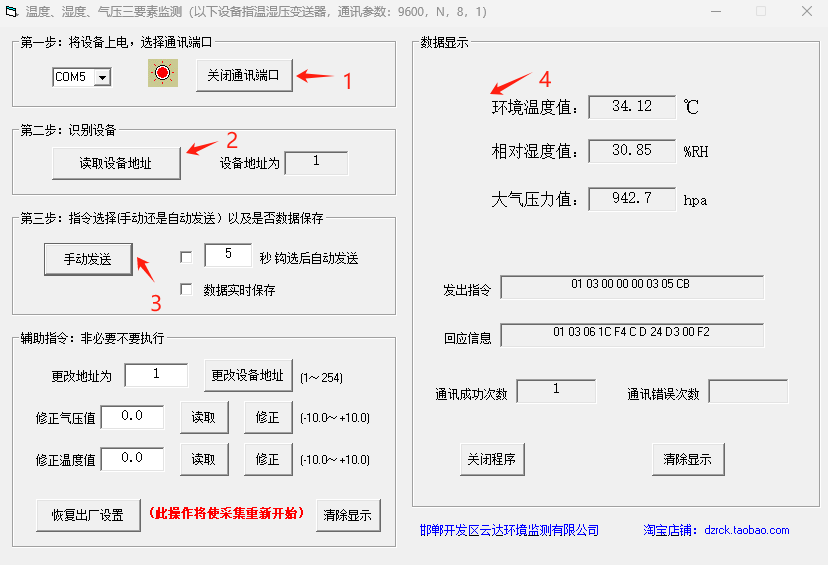Click the 修正气压值 input field
This screenshot has height=565, width=828.
tap(132, 416)
